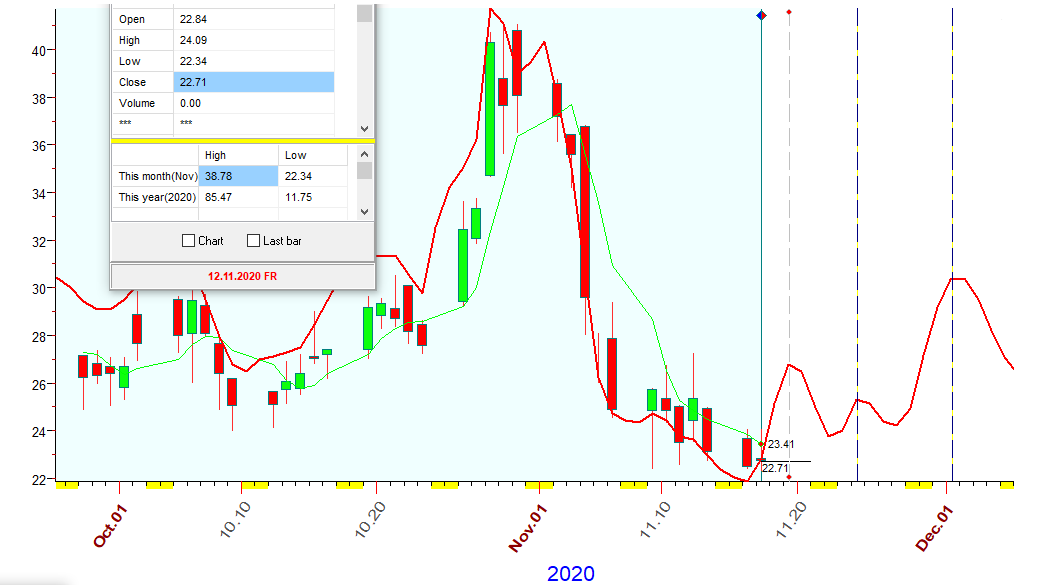Click the scrollbar thumb of High/Low table
Viewport: 1058px width, 585px height.
[364, 170]
